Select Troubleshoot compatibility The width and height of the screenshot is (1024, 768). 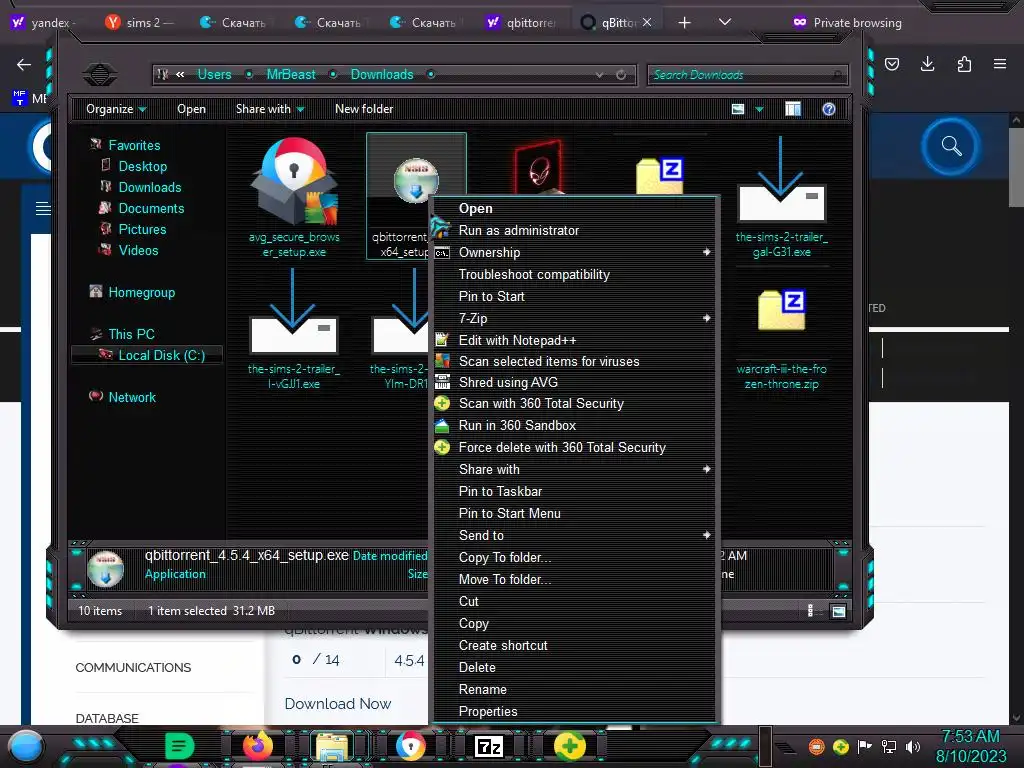(x=575, y=274)
